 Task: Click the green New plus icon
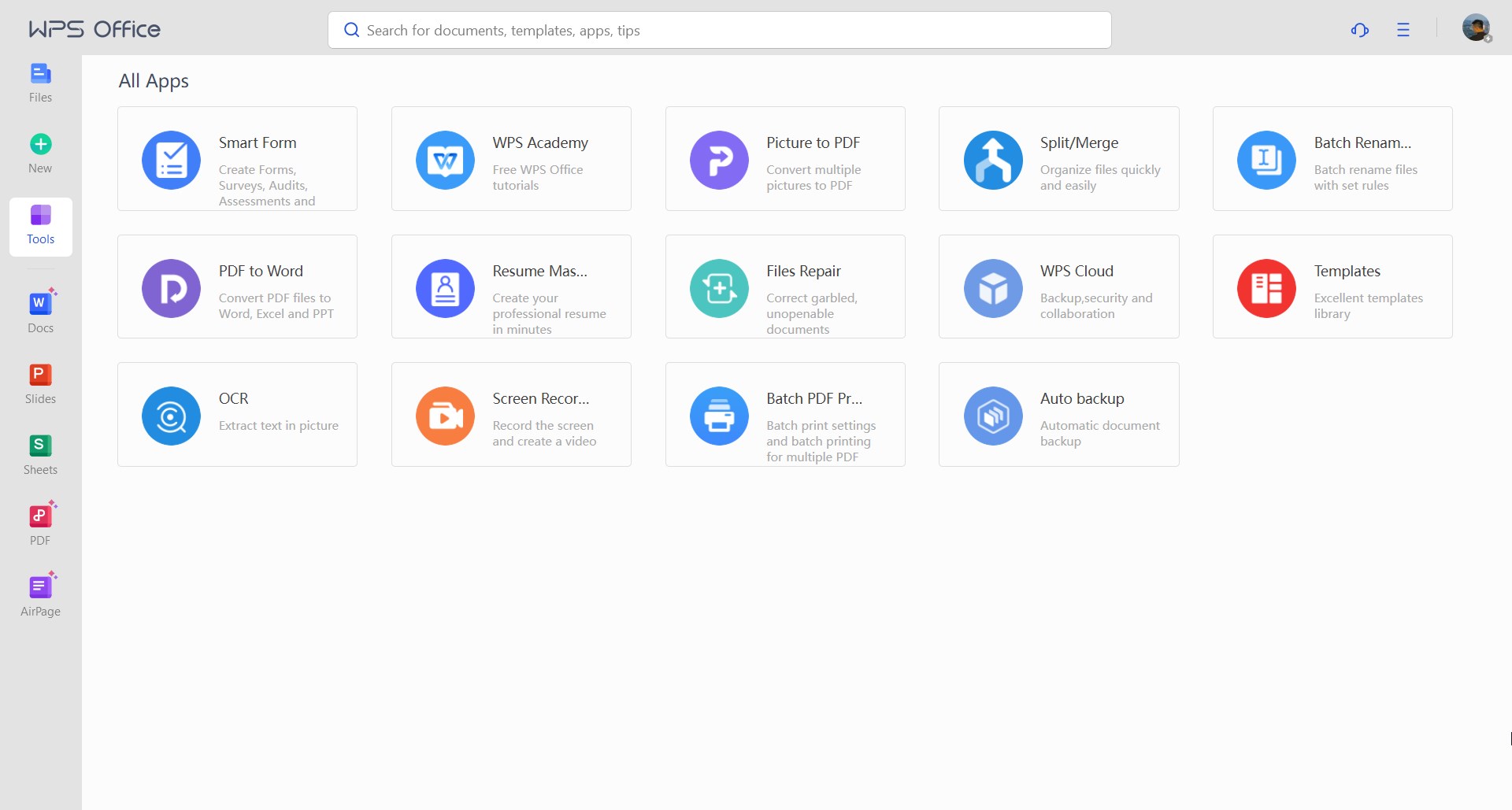pyautogui.click(x=41, y=144)
